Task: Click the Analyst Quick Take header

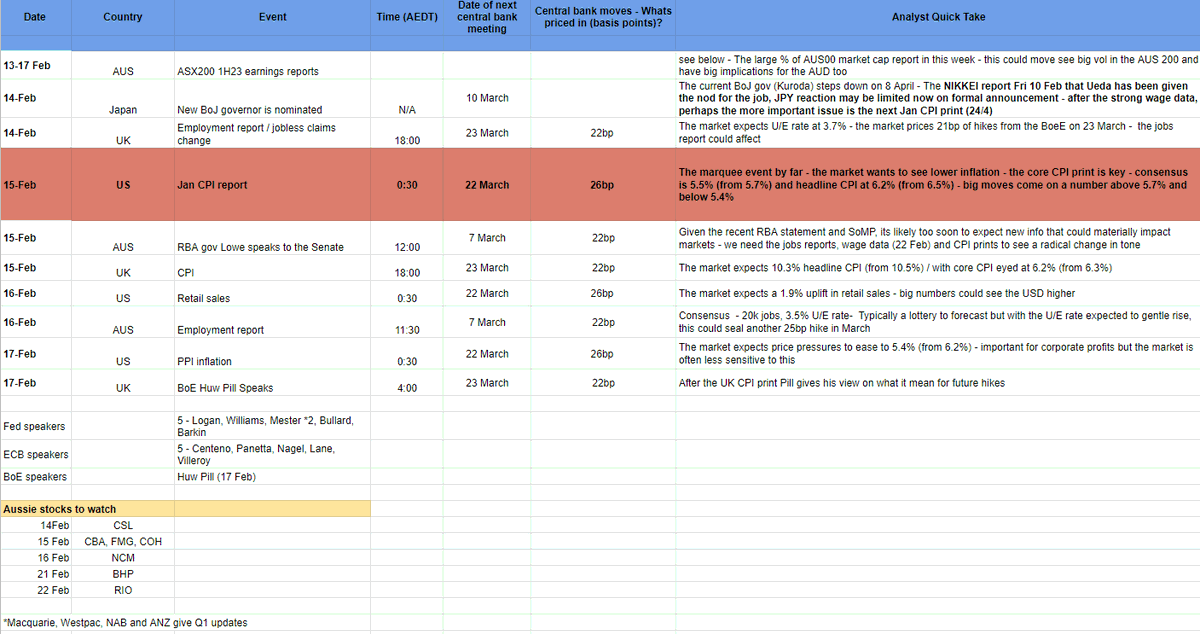Action: coord(937,17)
